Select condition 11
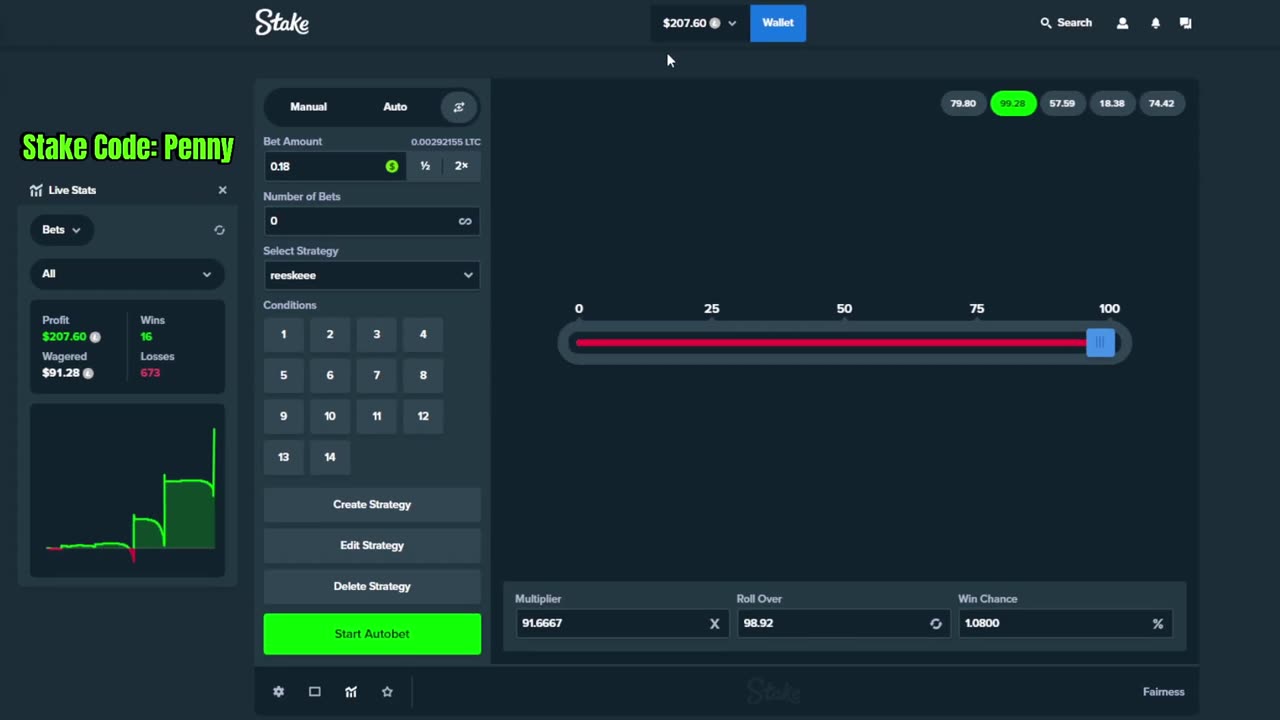Screen dimensions: 1280x720 tap(376, 417)
